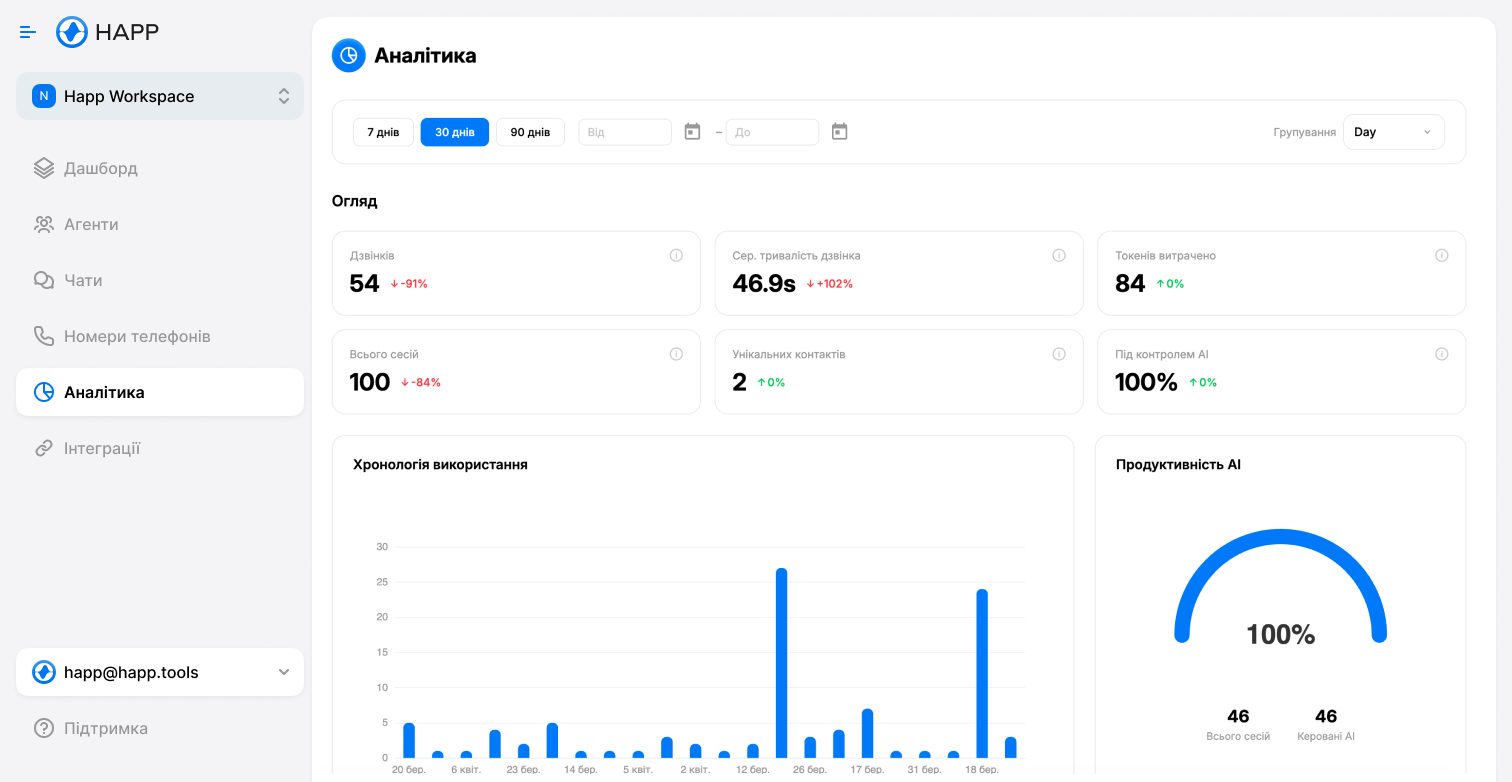The image size is (1512, 782).
Task: Expand the happ@happ.tools account menu
Action: point(160,672)
